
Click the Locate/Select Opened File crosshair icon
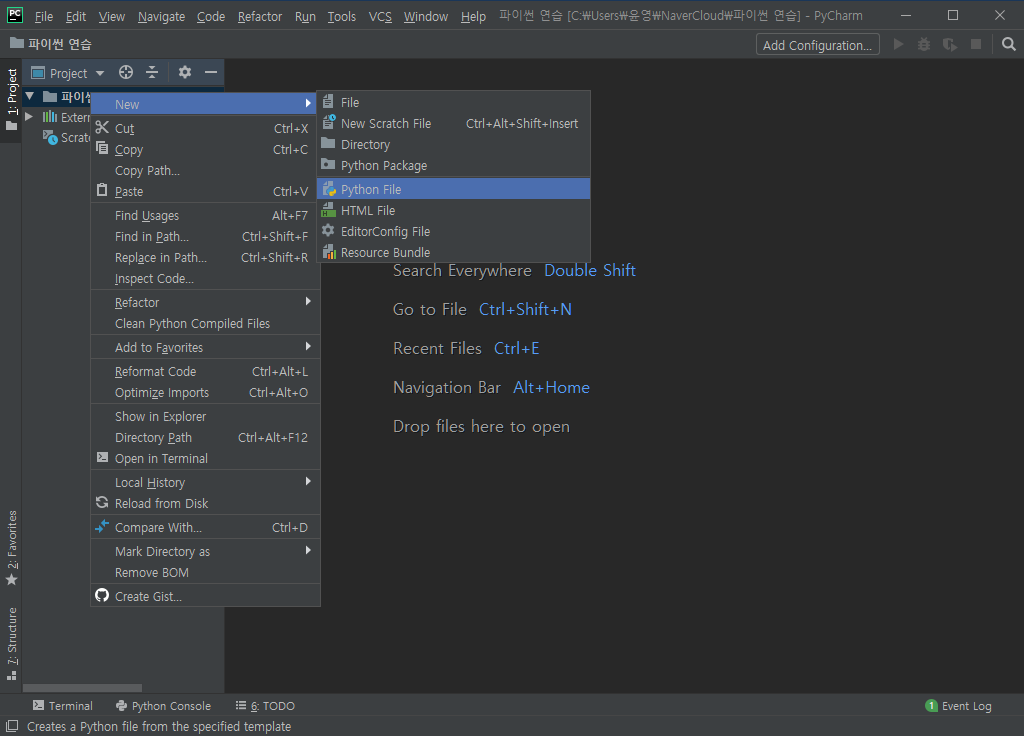click(x=126, y=72)
